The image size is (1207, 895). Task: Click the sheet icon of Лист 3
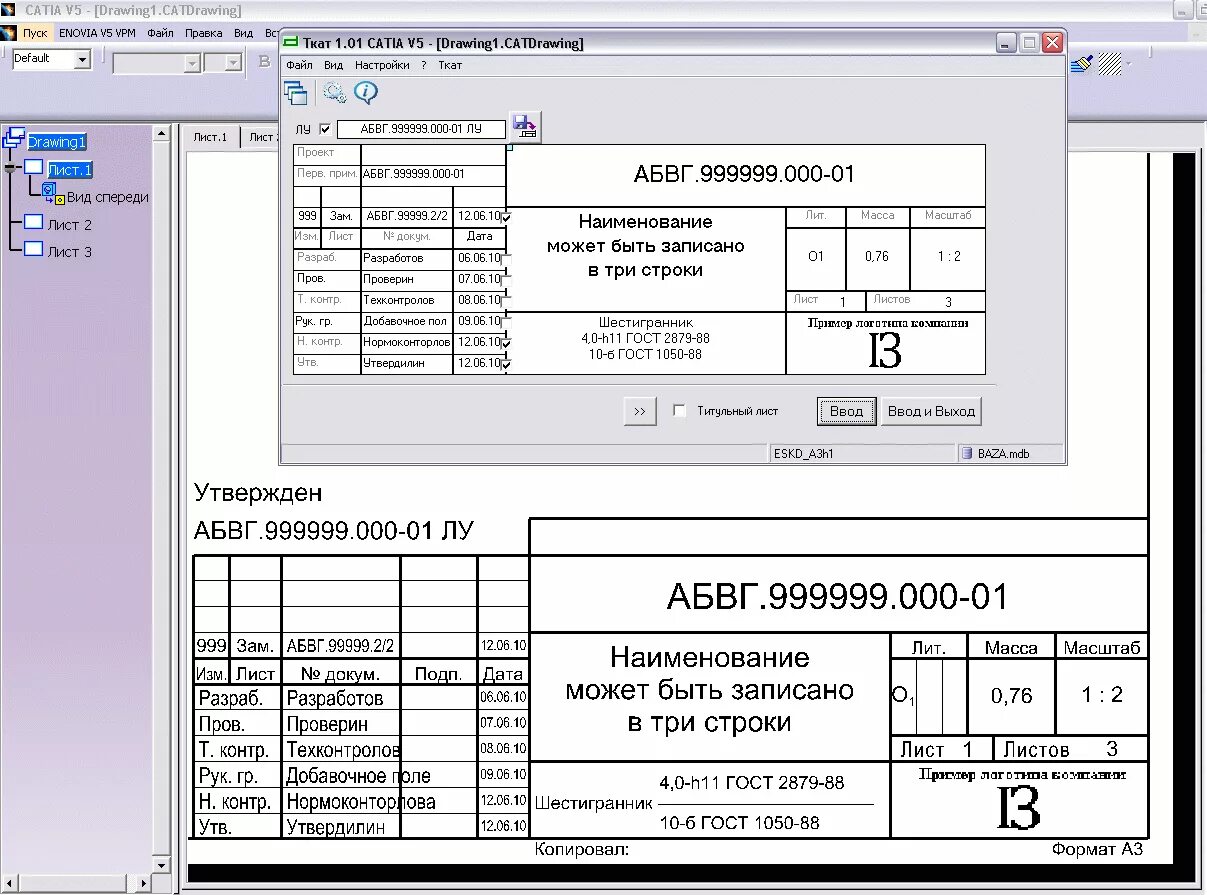[33, 249]
